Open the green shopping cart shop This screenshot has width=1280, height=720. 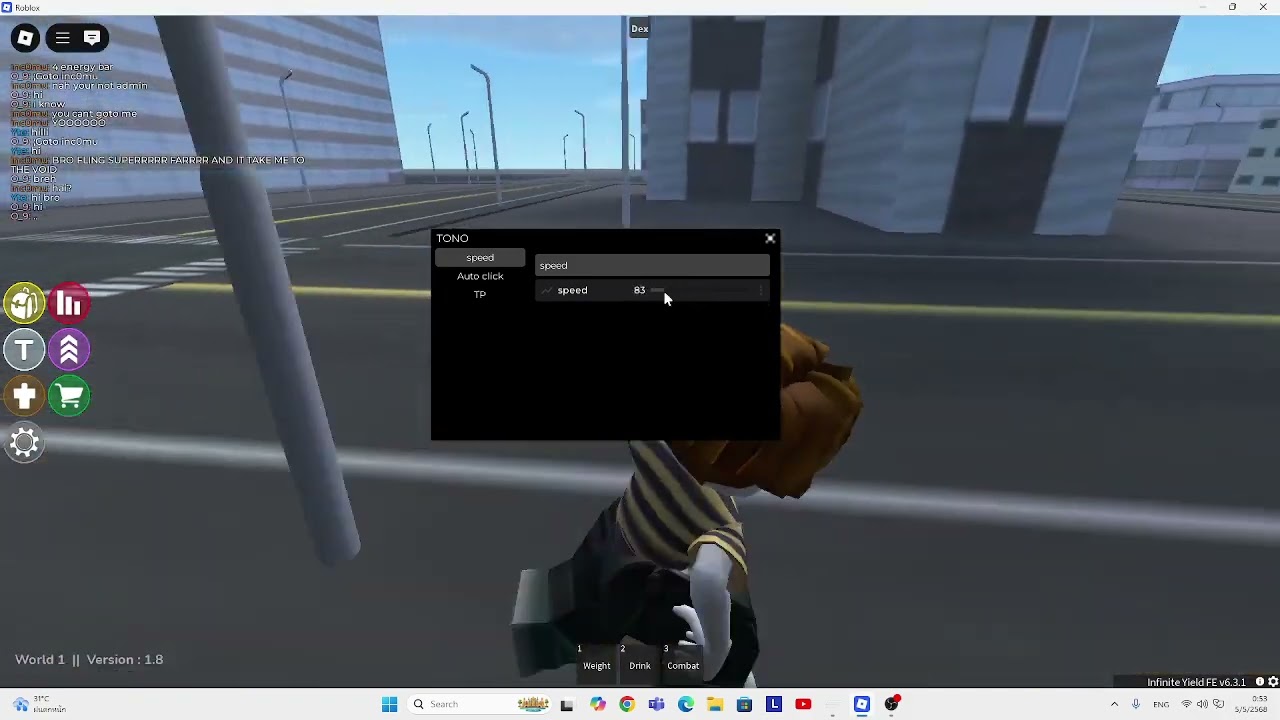(x=69, y=396)
